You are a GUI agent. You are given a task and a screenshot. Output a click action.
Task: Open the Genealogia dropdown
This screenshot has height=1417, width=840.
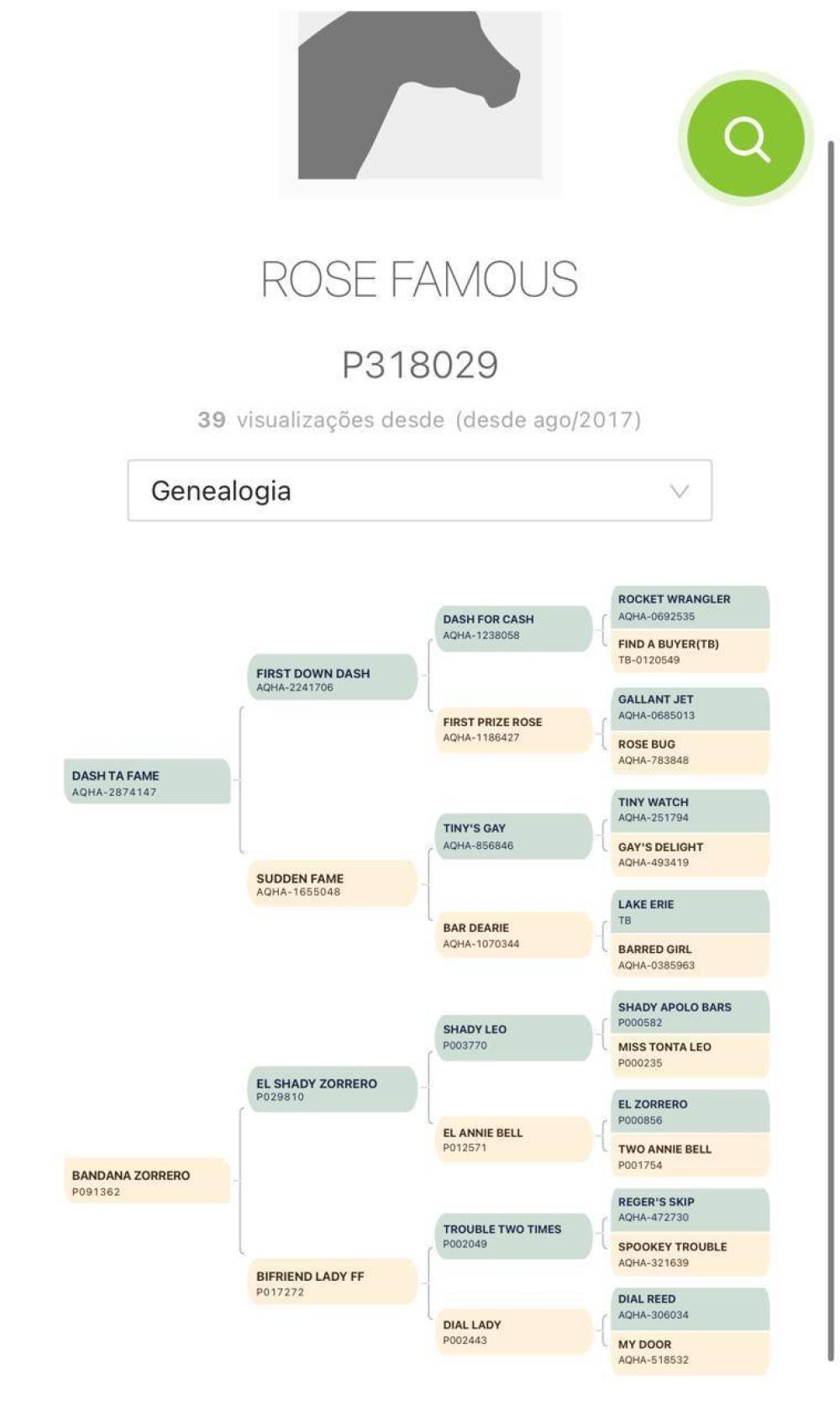(x=420, y=490)
